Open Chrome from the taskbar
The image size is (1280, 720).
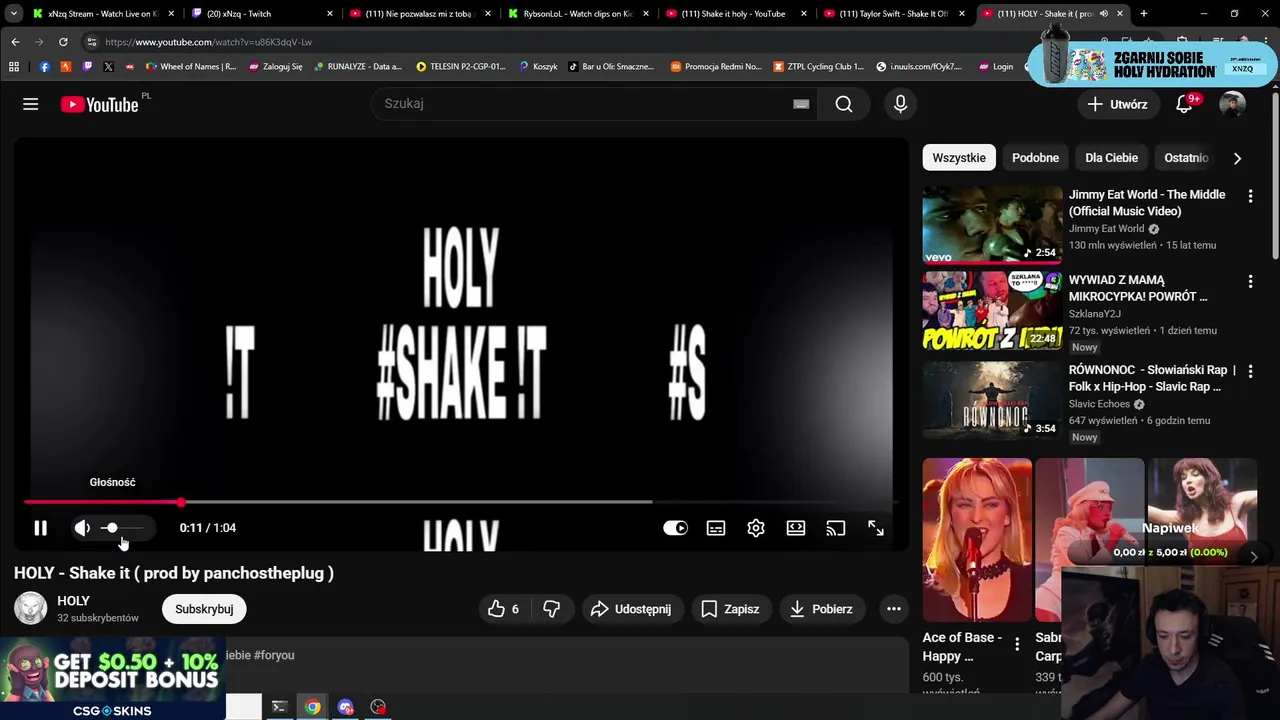click(312, 707)
